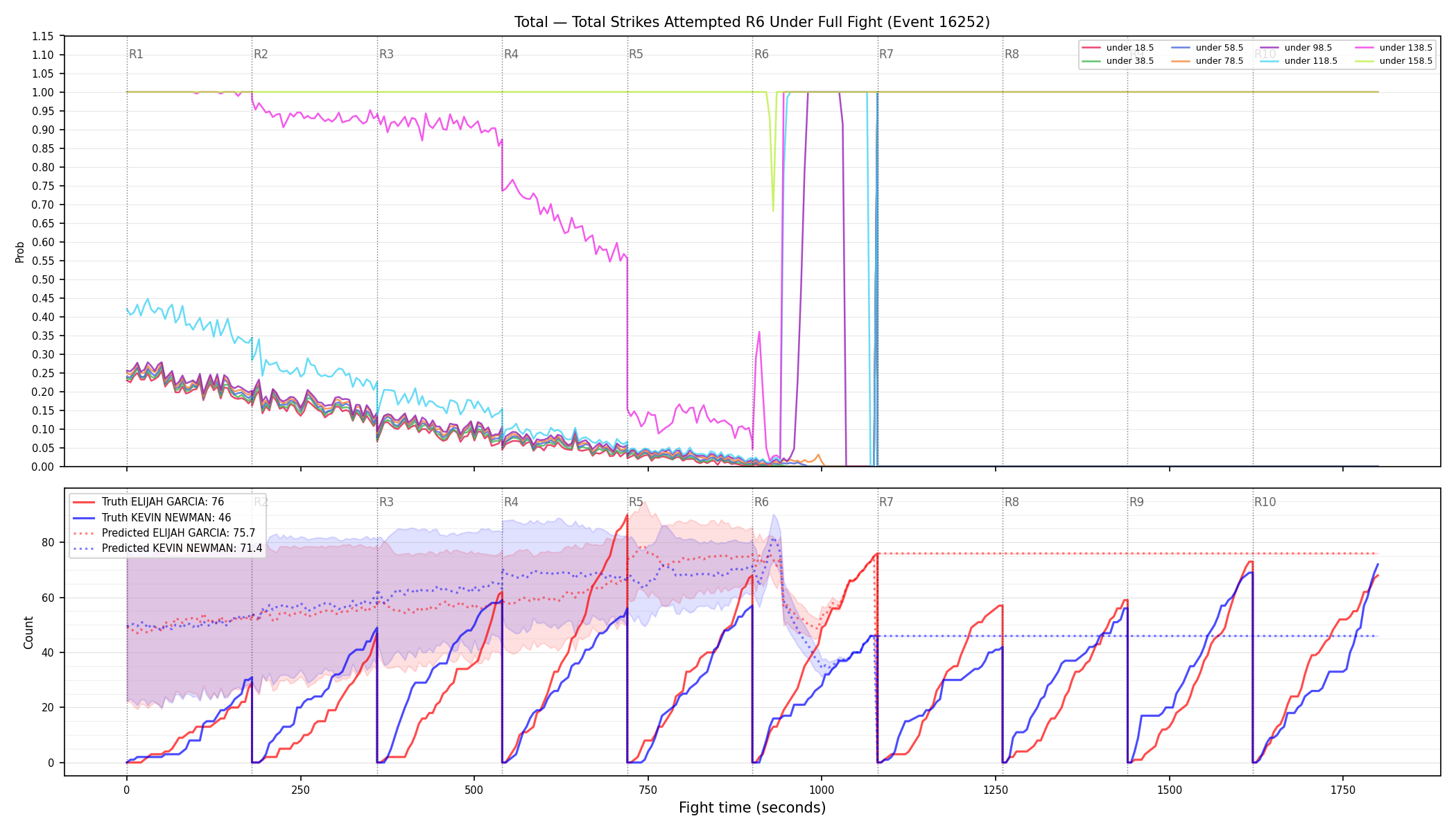Select 'Predicted ELIJAH GARCIA: 75.7' legend entry

click(x=164, y=533)
